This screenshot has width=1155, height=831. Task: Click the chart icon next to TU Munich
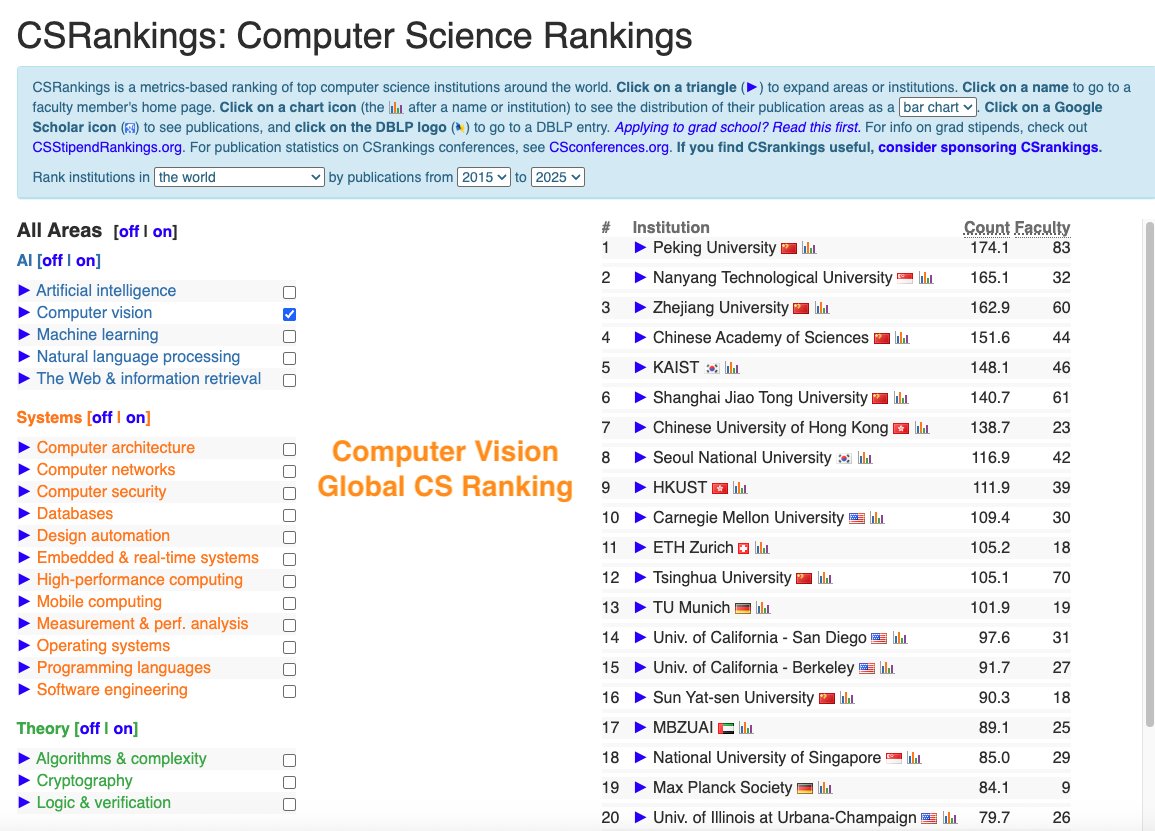point(763,609)
